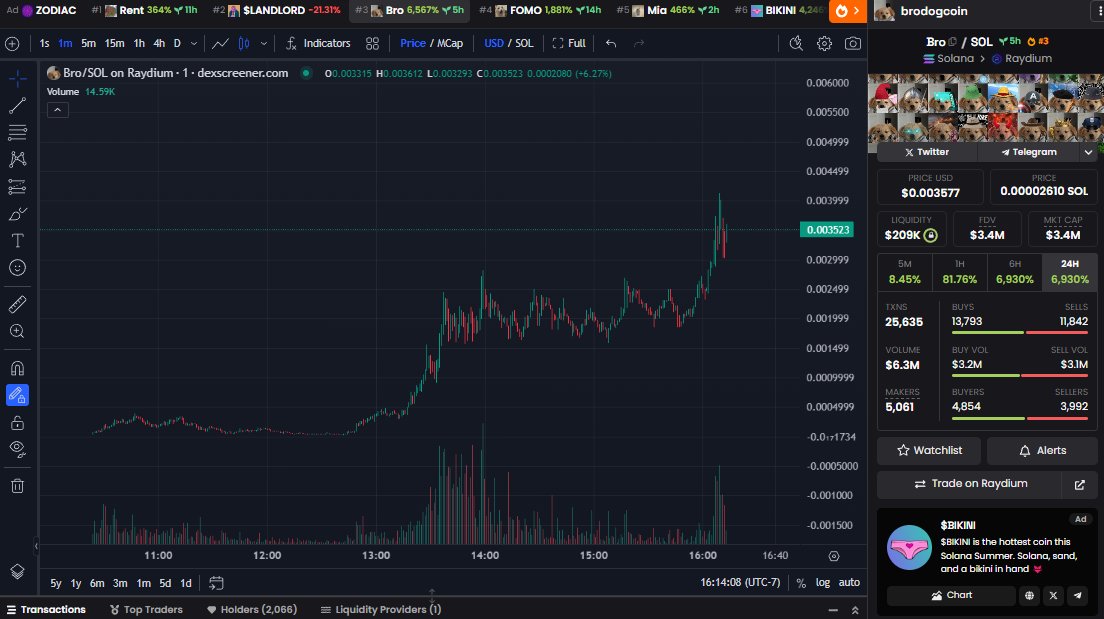Open the Fibonacci retracement tool group
This screenshot has height=619, width=1104.
click(x=18, y=132)
